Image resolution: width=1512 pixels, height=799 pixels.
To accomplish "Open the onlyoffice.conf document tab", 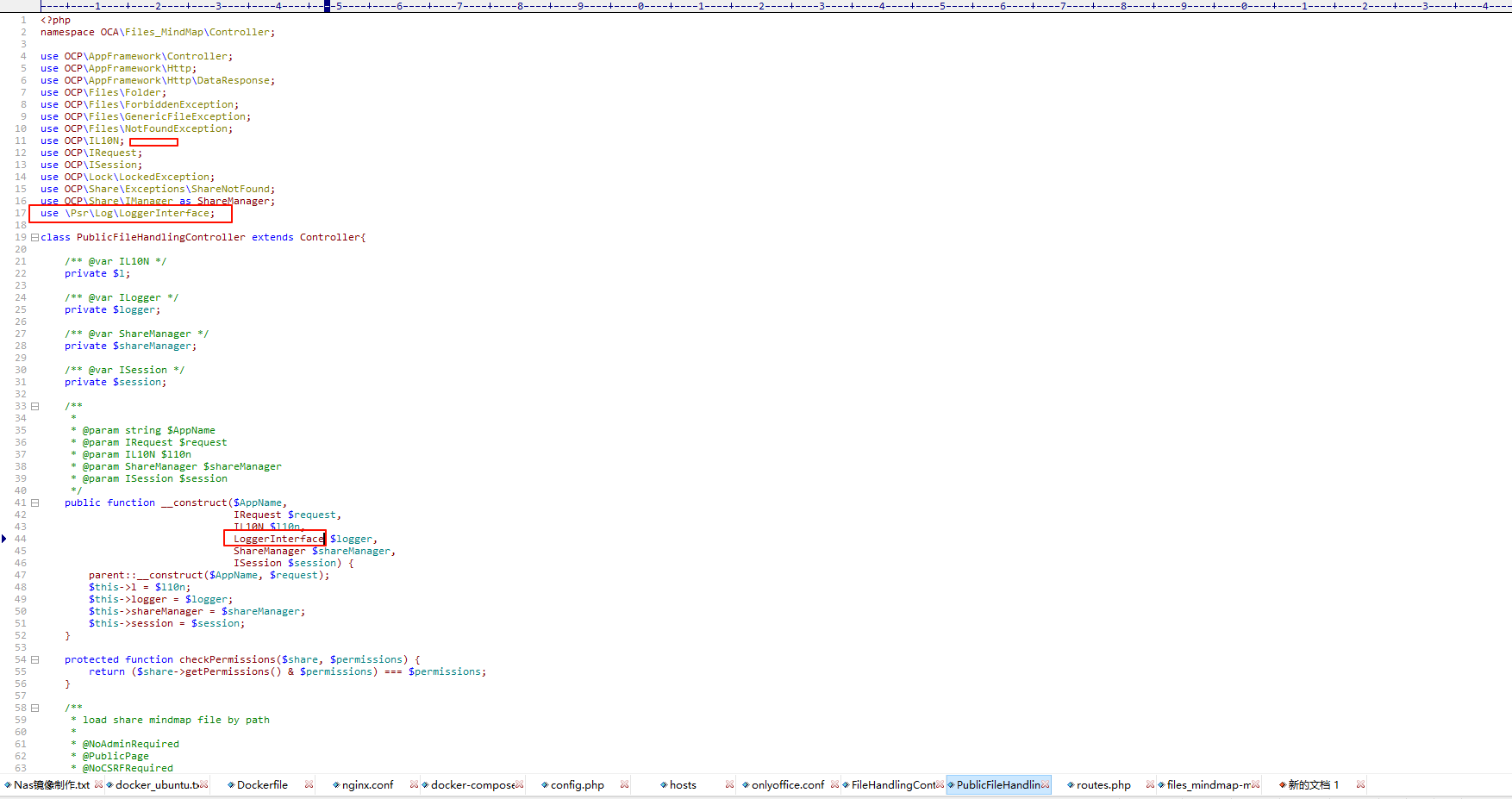I will click(x=788, y=784).
